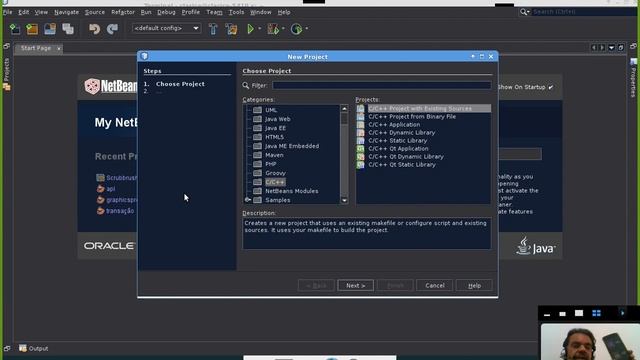
Task: Click the UML category folder icon
Action: (x=257, y=110)
